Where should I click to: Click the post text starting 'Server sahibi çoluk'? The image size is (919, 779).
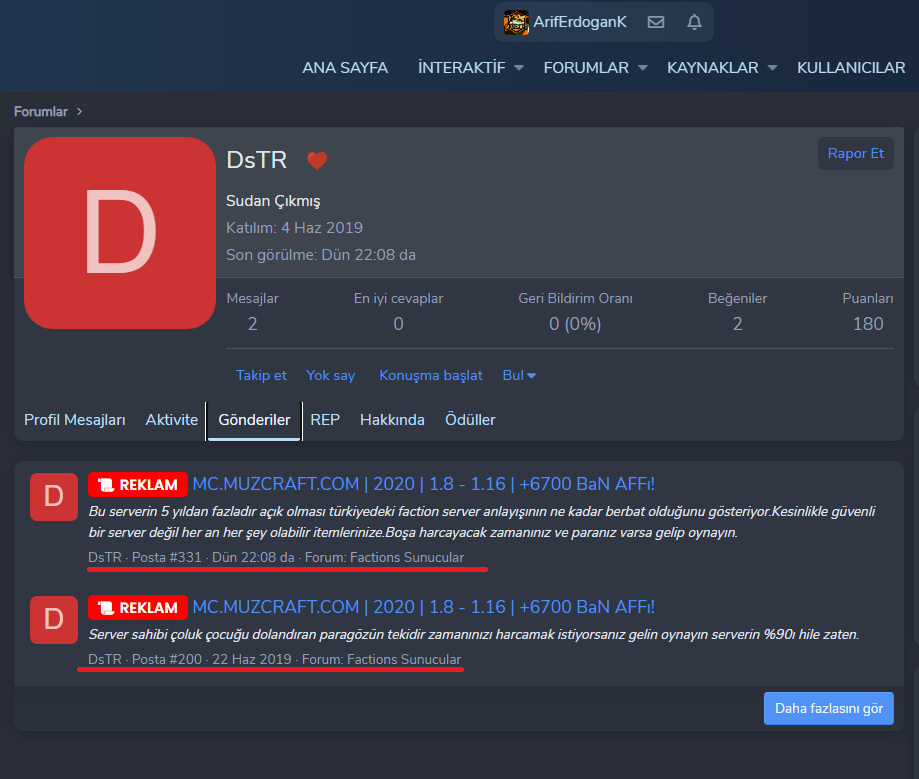pyautogui.click(x=474, y=635)
